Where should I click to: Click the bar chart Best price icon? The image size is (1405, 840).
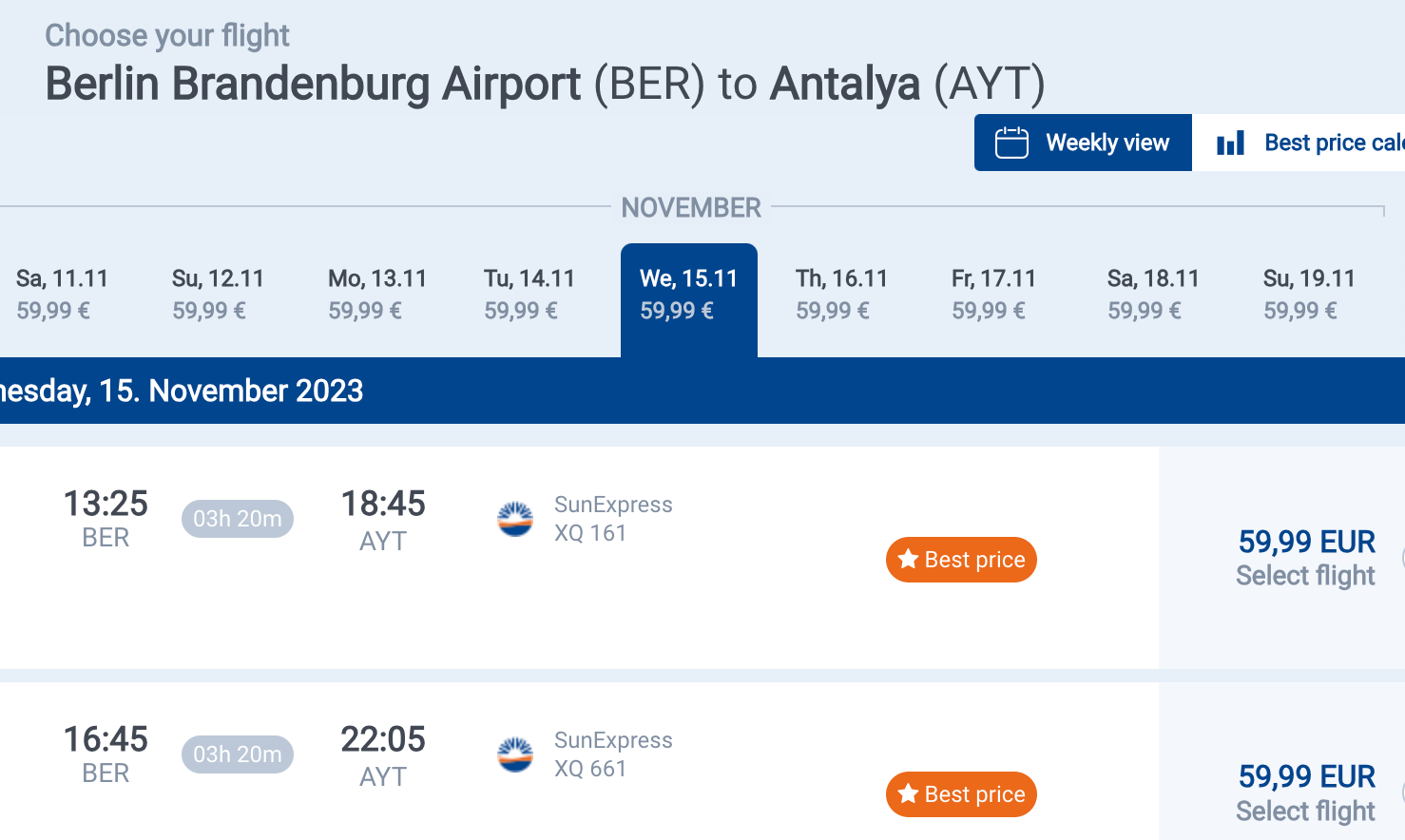click(x=1230, y=143)
